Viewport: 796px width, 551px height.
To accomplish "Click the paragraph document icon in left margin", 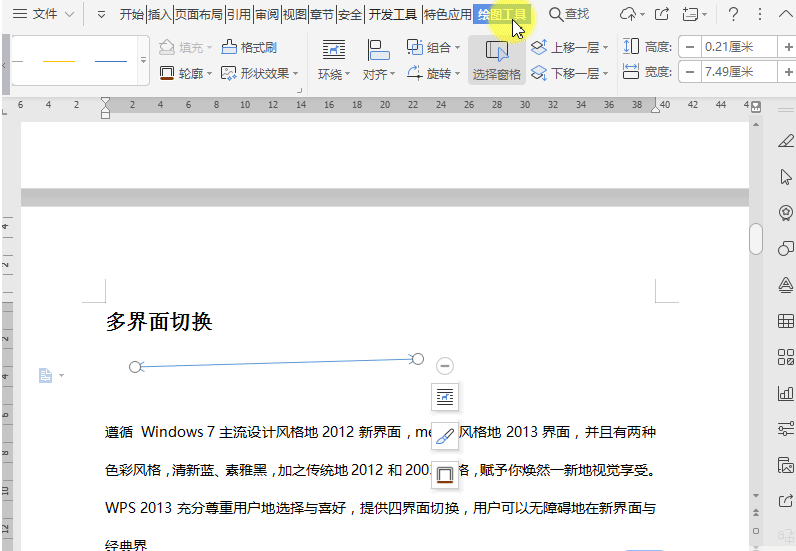I will click(46, 375).
